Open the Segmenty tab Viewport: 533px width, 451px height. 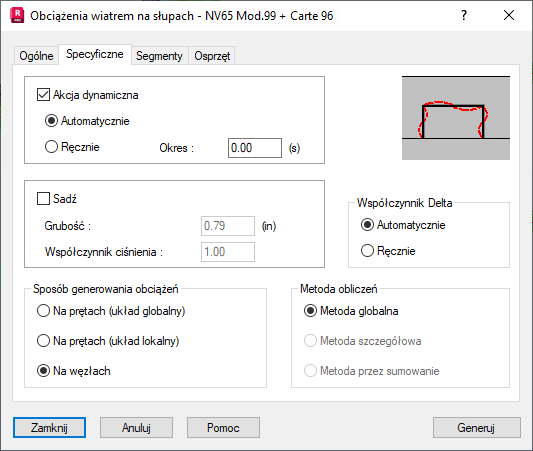(x=159, y=56)
